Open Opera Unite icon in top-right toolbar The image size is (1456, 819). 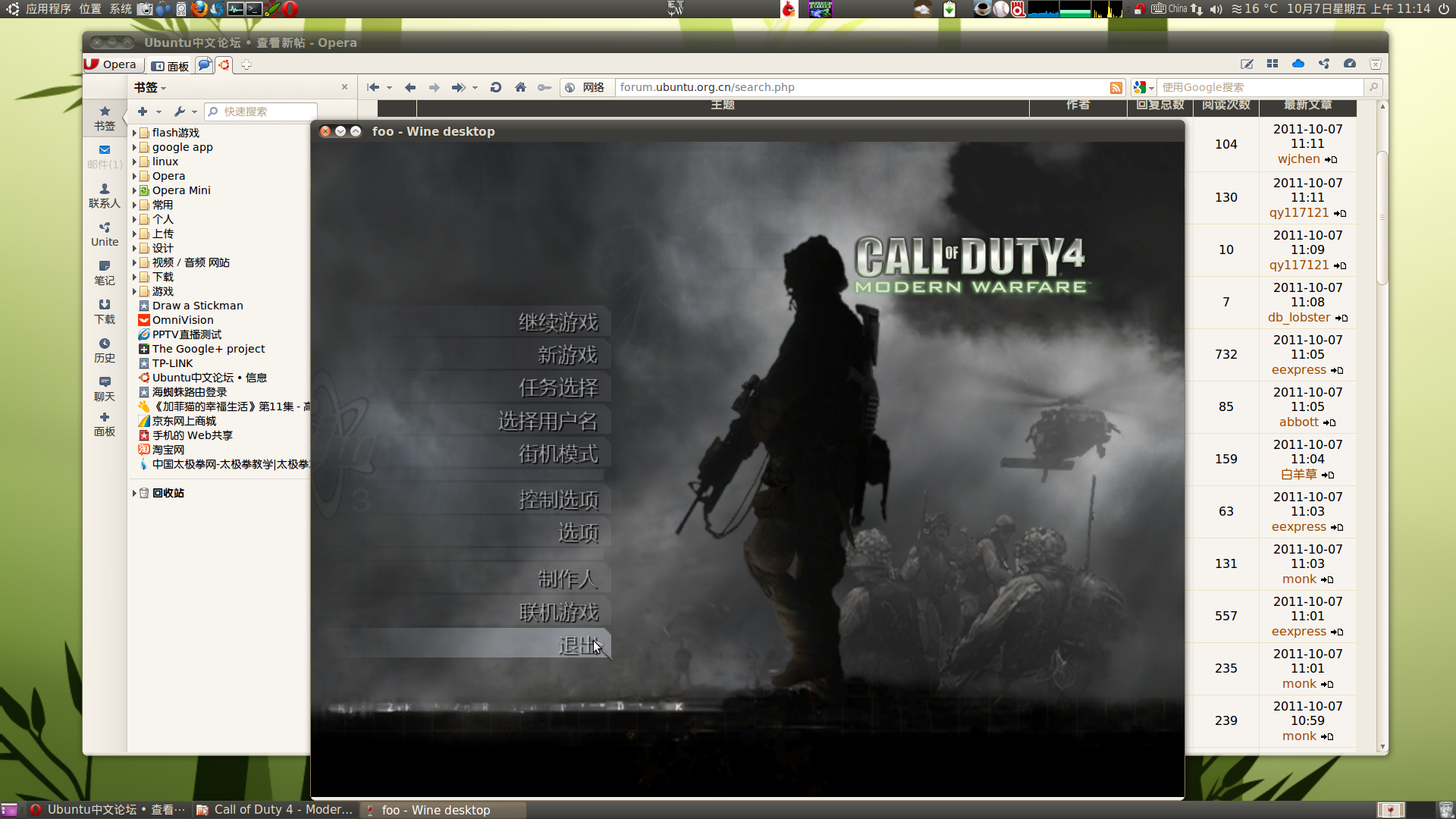(x=1324, y=64)
